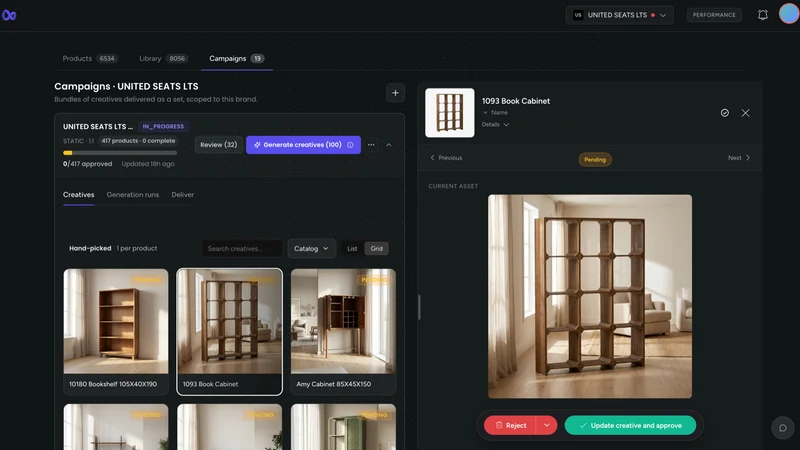The width and height of the screenshot is (800, 450).
Task: Click the campaign approval progress bar
Action: pos(120,153)
